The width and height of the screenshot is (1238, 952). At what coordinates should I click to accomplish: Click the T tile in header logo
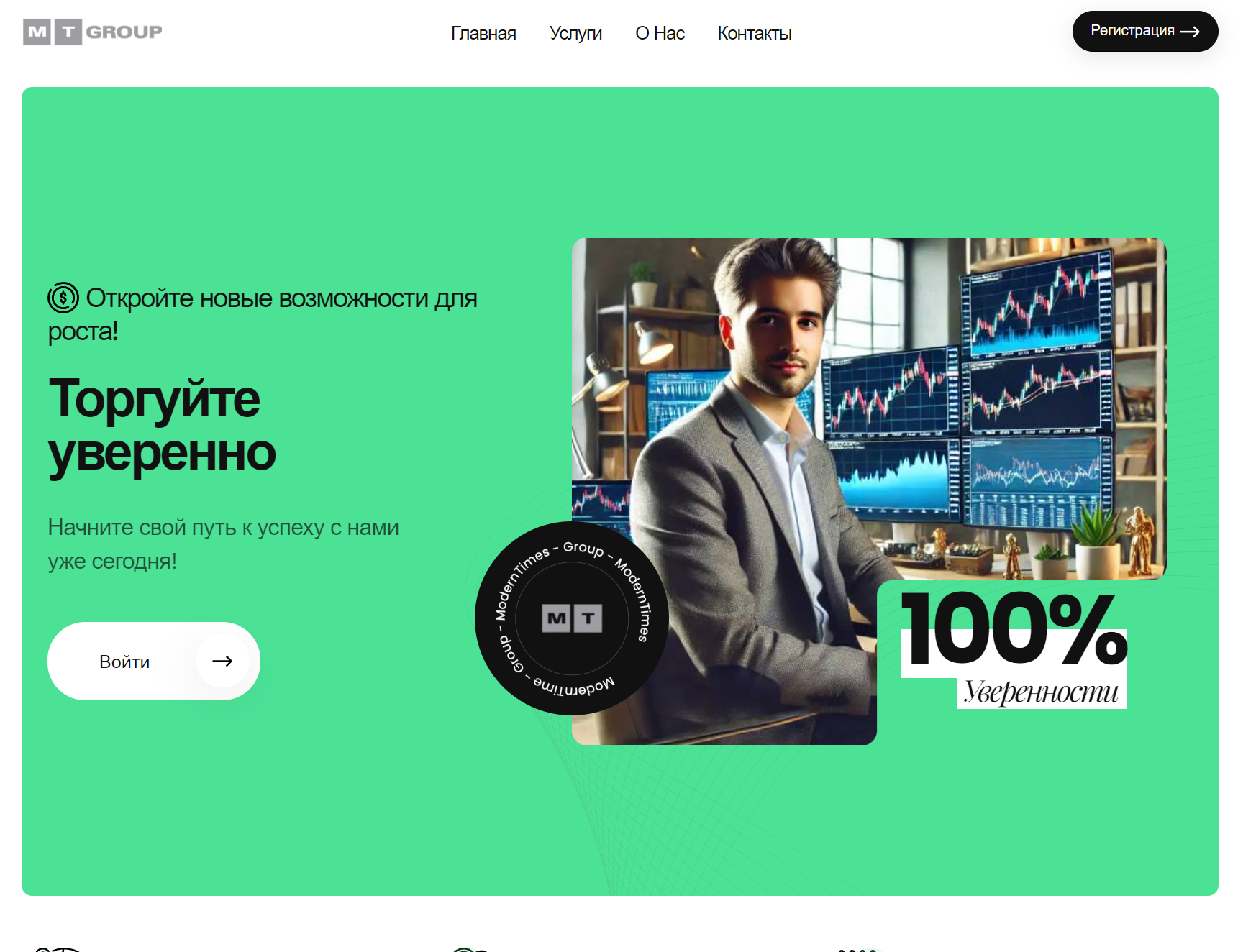68,32
